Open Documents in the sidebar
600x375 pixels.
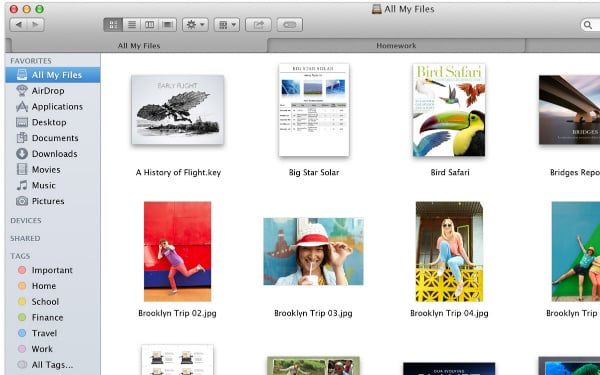[53, 138]
